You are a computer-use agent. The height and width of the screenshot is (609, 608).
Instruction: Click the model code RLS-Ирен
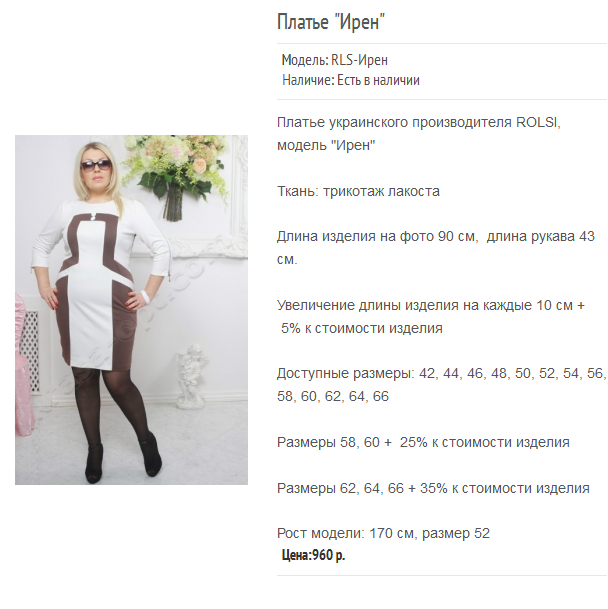tap(359, 60)
